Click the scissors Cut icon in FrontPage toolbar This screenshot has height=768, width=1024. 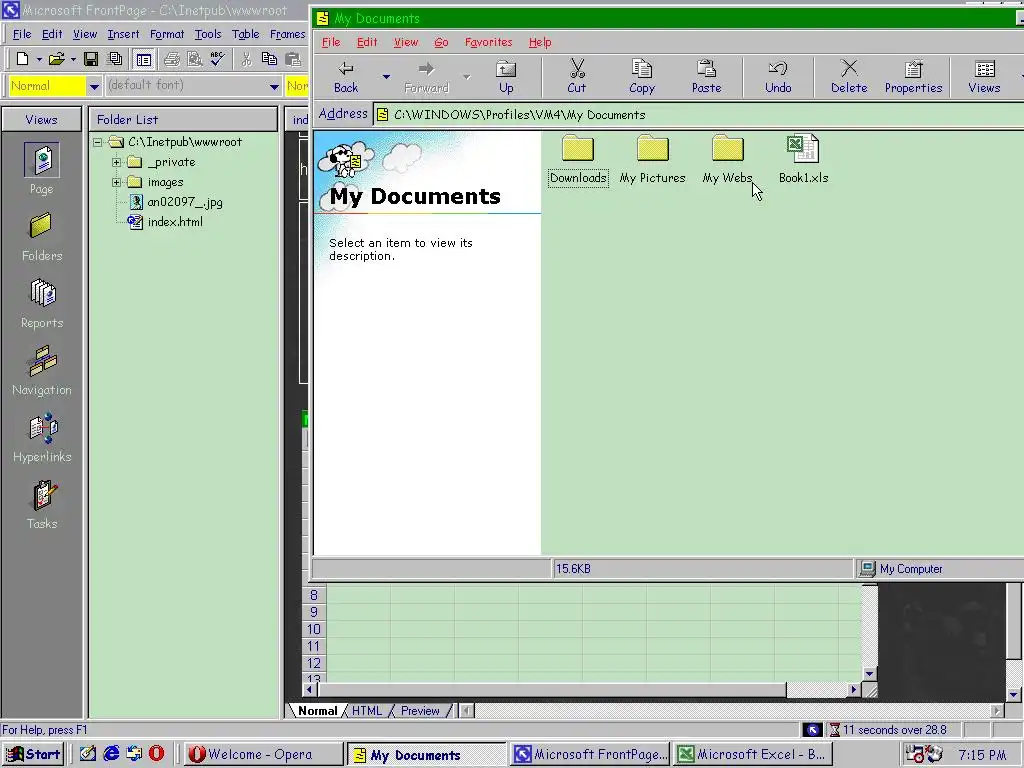(x=246, y=59)
